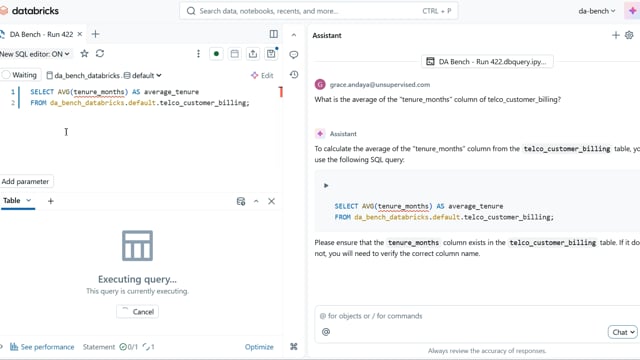Click the share icon
Image resolution: width=640 pixels, height=360 pixels.
253,54
